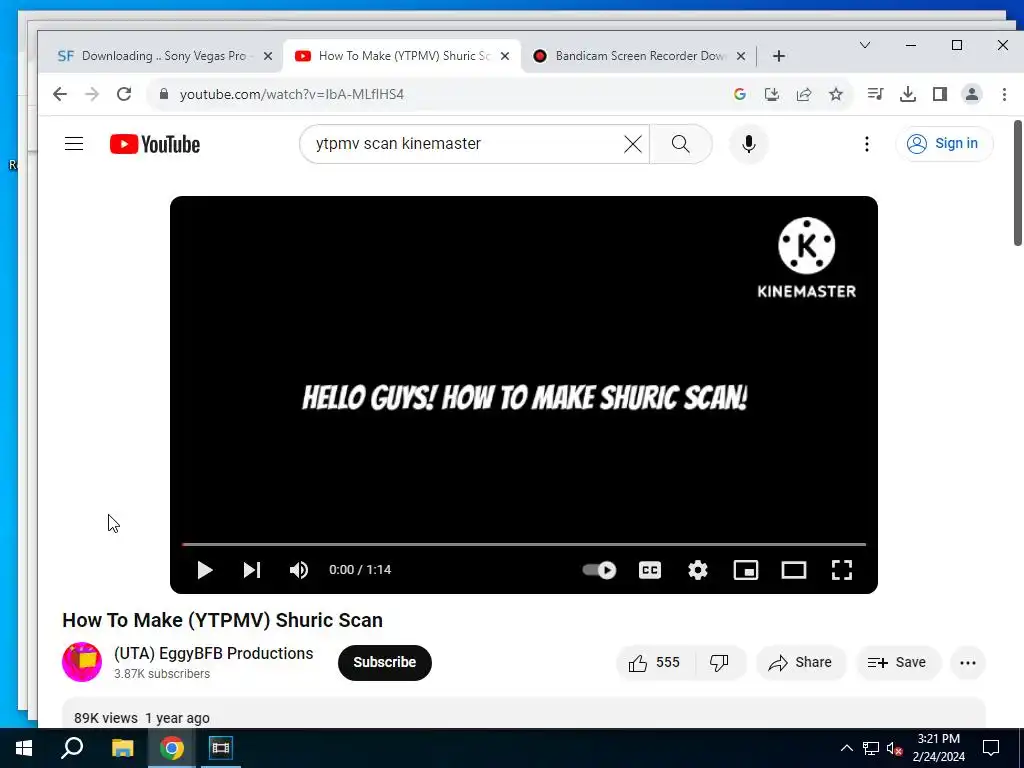This screenshot has width=1024, height=768.
Task: Open Chrome profile avatar
Action: pyautogui.click(x=972, y=94)
